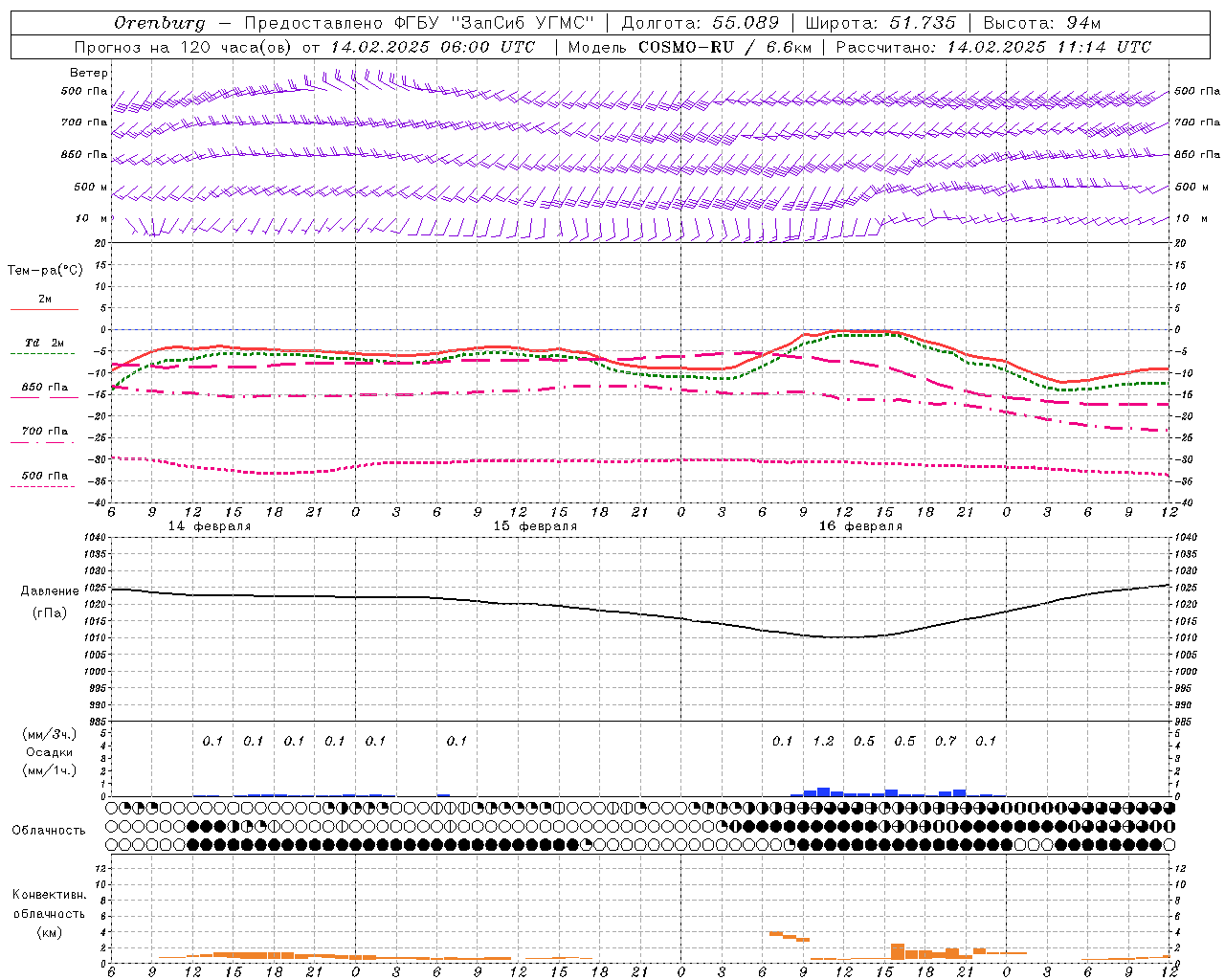This screenshot has width=1225, height=980.
Task: Click the elevation text 'Высота: 94м'
Action: 1042,23
